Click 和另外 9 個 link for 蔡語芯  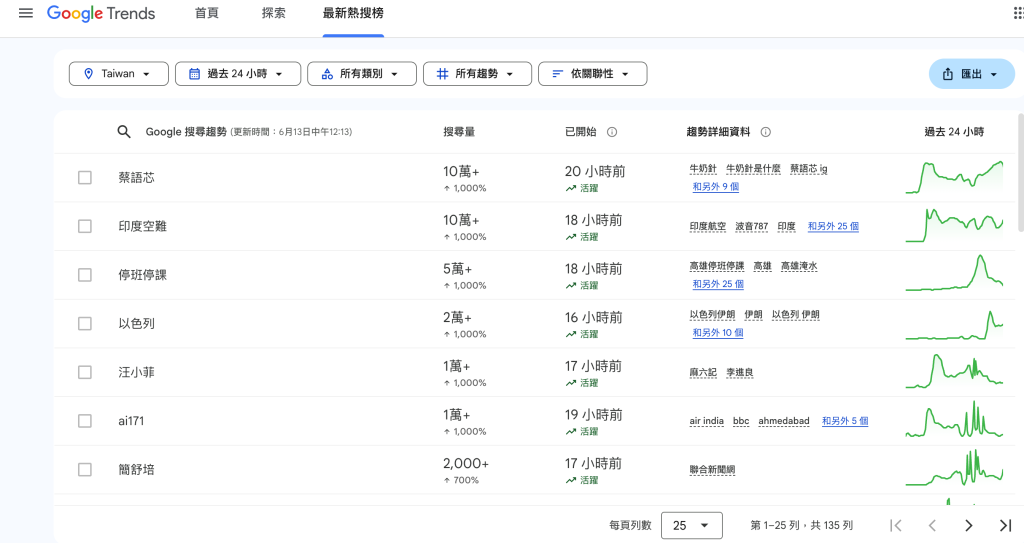(x=716, y=187)
